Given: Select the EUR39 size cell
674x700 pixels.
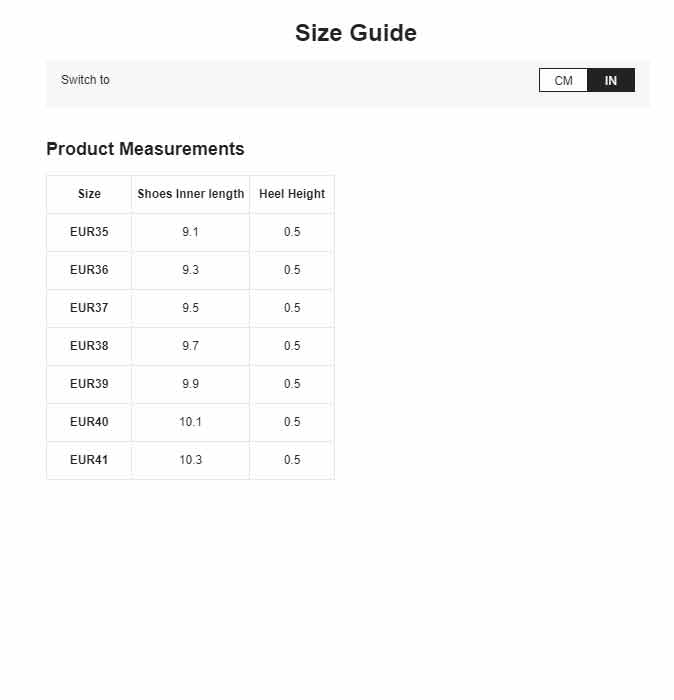Looking at the screenshot, I should [89, 384].
